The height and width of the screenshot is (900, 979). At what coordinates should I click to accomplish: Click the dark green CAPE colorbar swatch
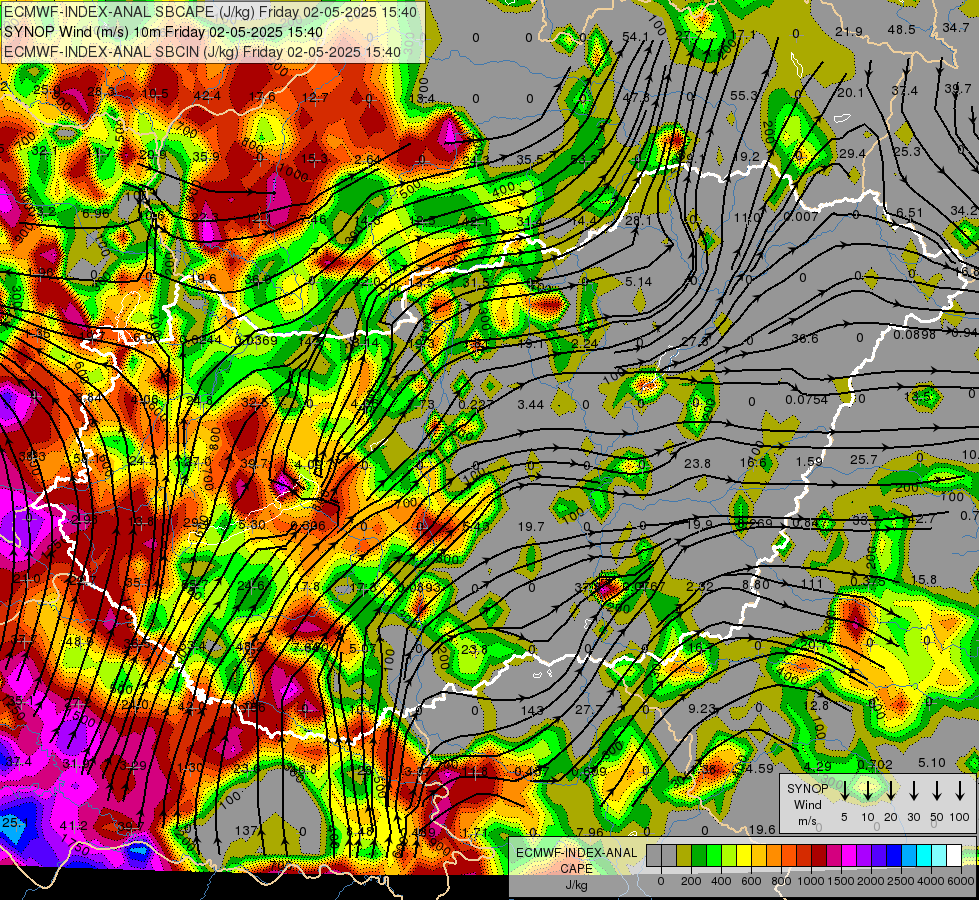pyautogui.click(x=699, y=855)
